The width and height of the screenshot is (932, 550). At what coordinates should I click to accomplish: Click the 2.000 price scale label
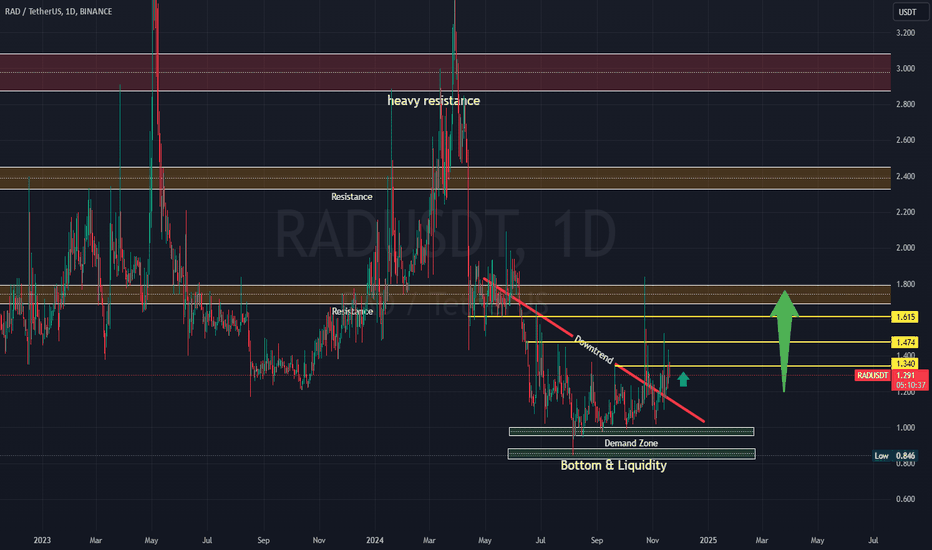coord(905,248)
